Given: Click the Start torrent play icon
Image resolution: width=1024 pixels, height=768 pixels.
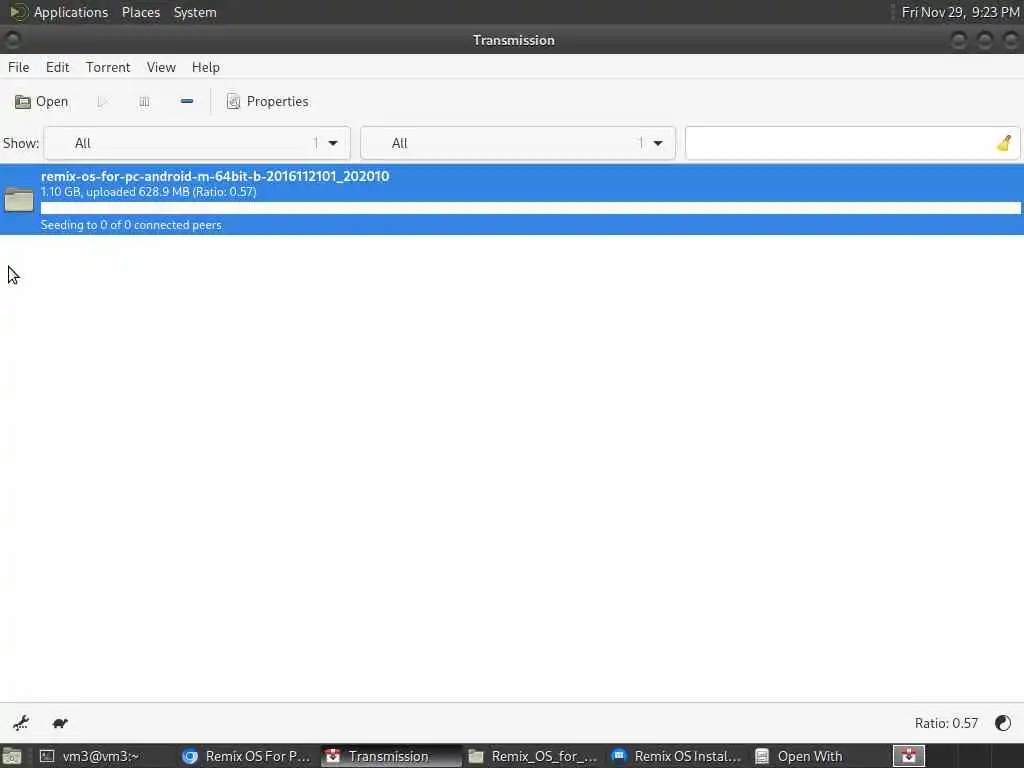Looking at the screenshot, I should (102, 102).
